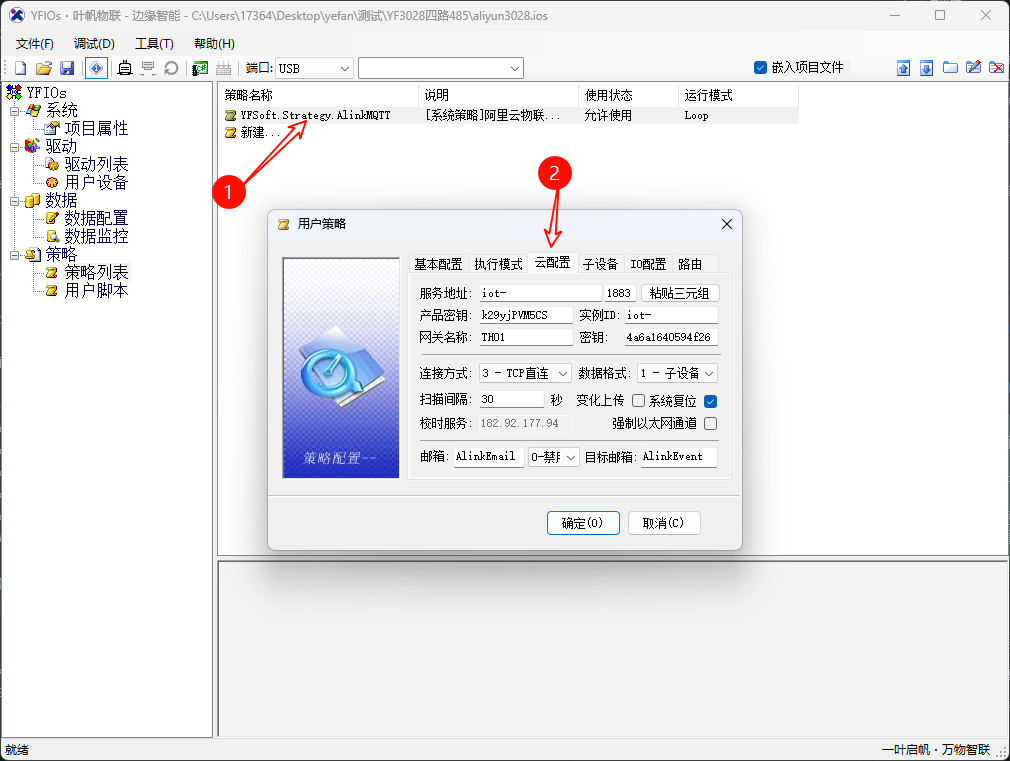Enable 强制以太网通道 option
This screenshot has width=1010, height=761.
(x=709, y=422)
